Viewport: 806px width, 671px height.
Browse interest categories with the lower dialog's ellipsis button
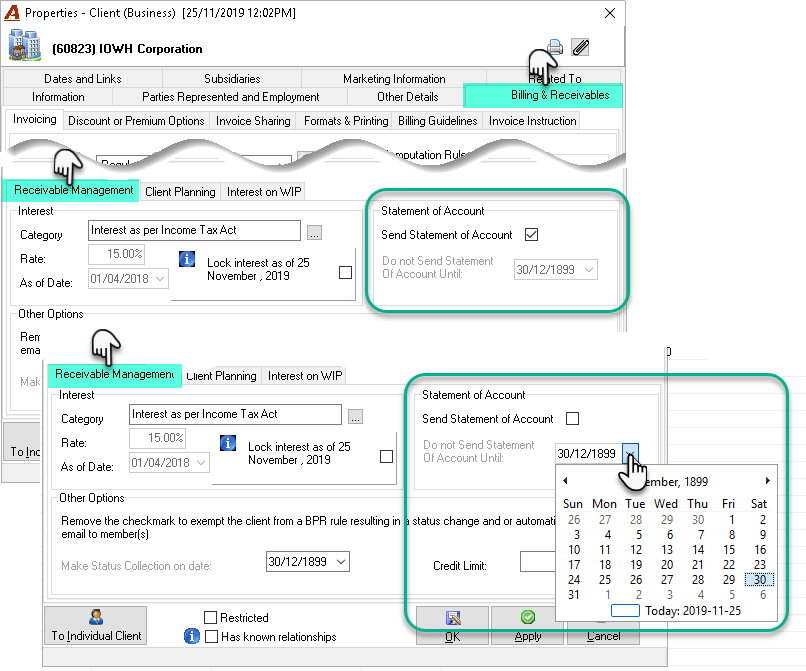click(355, 416)
